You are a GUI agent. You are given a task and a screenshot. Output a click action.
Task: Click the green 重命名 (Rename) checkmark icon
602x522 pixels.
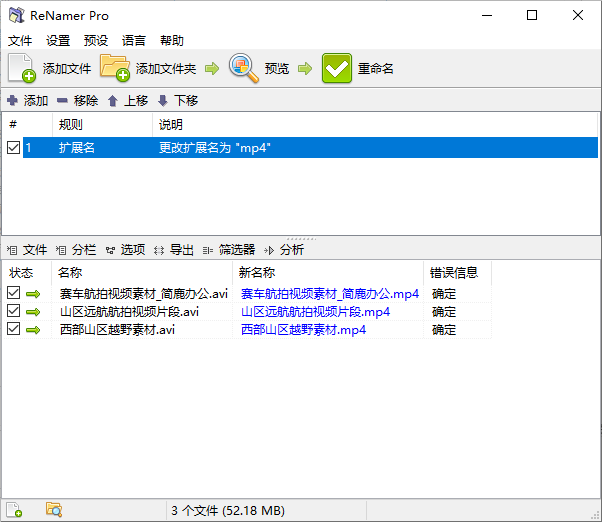point(337,68)
